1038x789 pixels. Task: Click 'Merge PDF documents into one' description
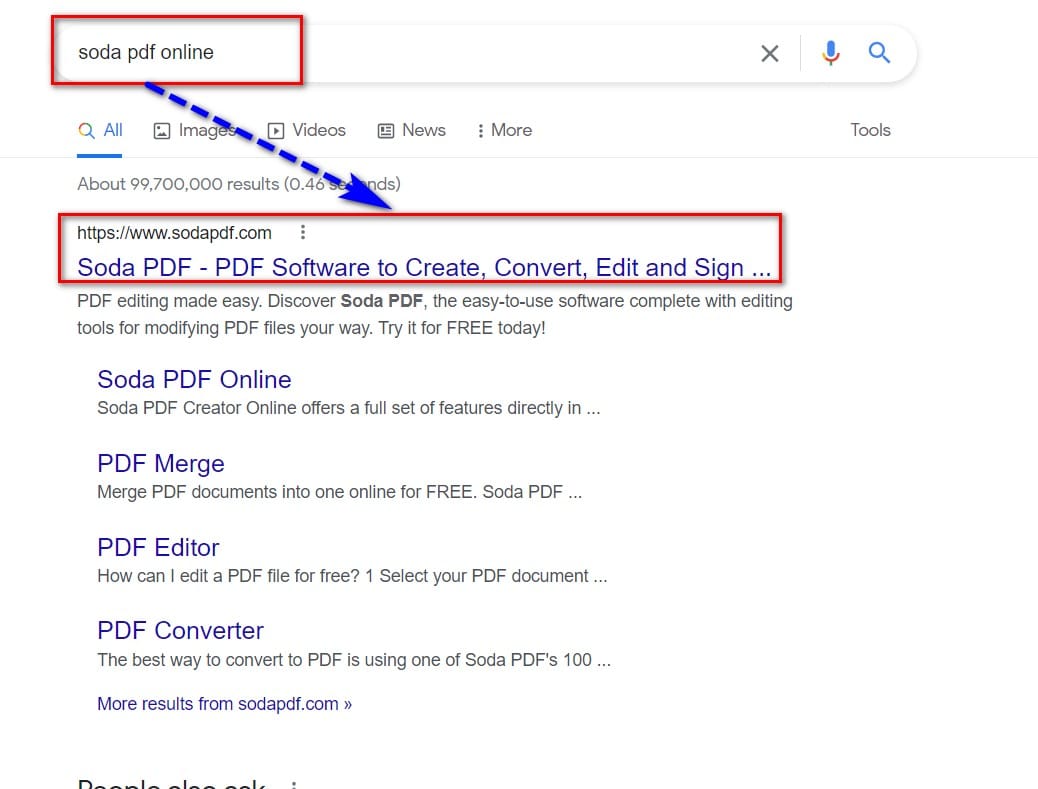340,492
